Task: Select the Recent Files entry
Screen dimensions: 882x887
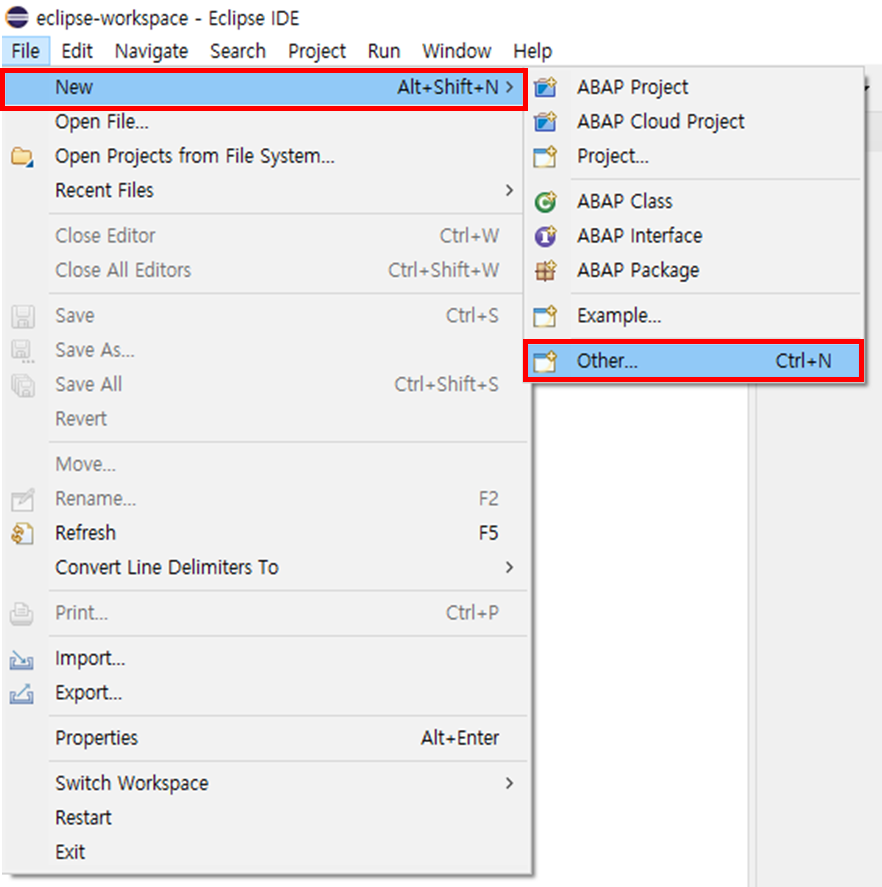Action: tap(265, 190)
